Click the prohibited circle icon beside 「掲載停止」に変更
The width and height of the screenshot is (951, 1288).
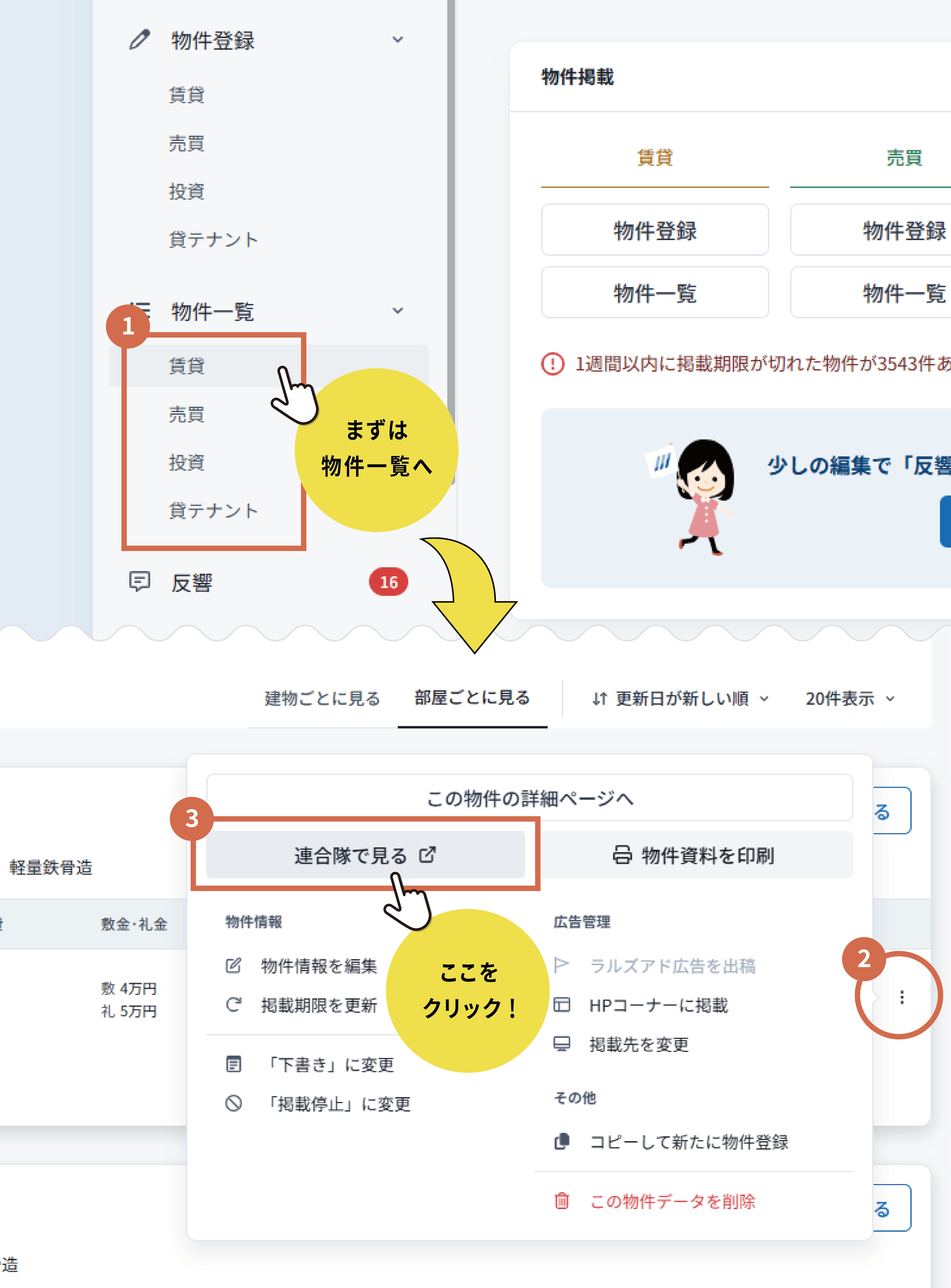[x=234, y=1103]
